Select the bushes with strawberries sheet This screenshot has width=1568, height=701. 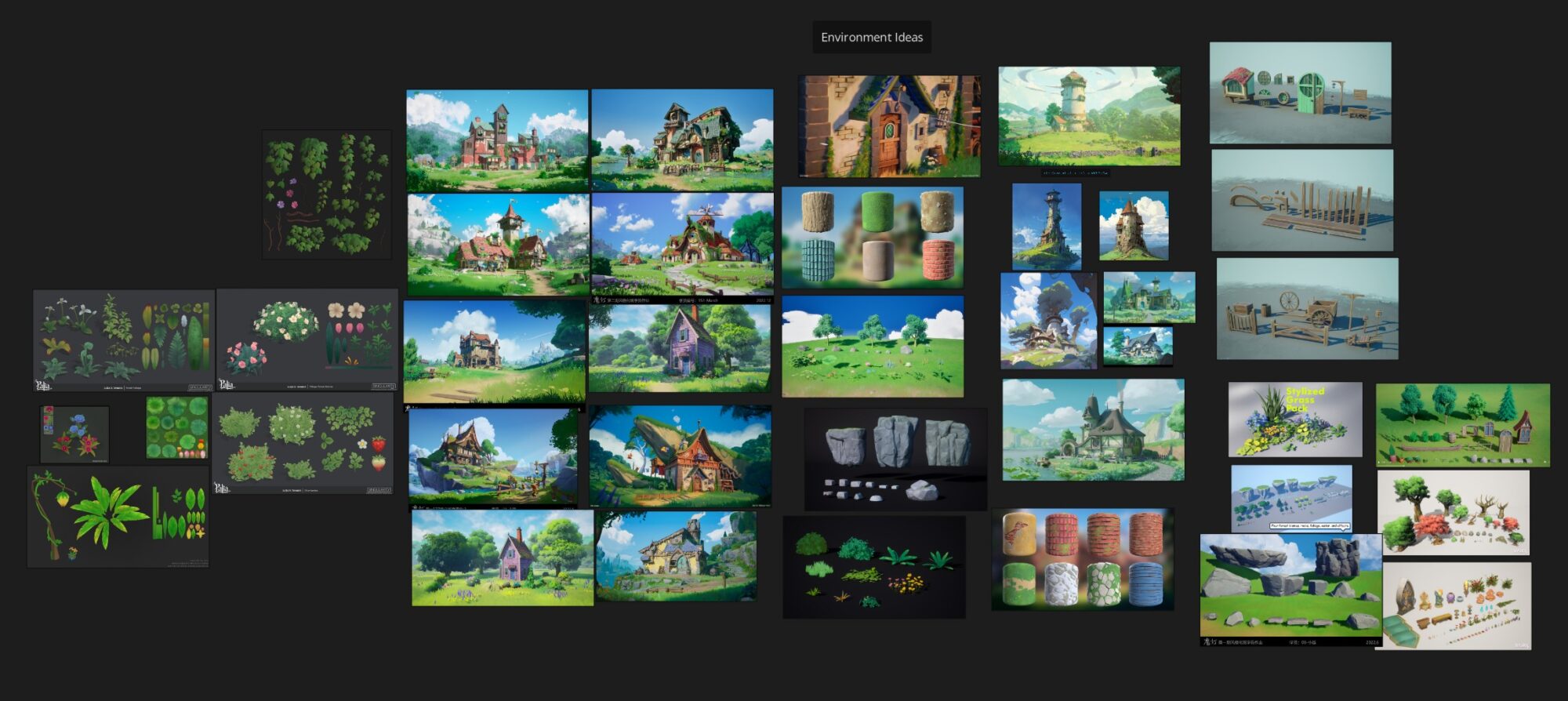tap(303, 444)
